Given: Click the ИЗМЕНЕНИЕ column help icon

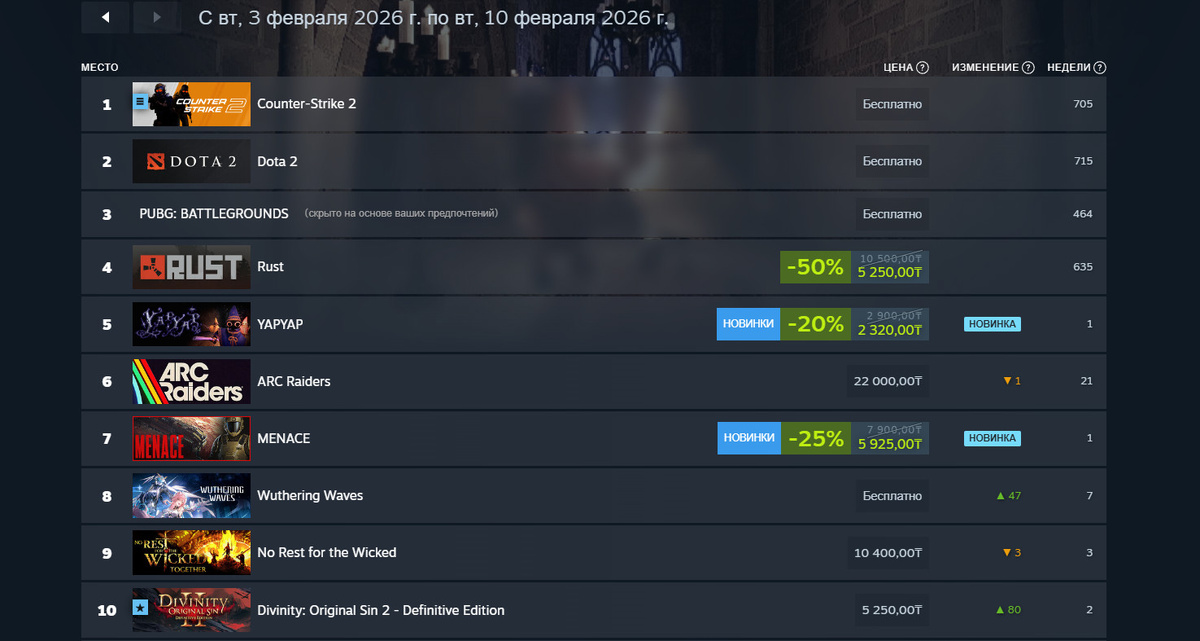Looking at the screenshot, I should click(x=1028, y=67).
